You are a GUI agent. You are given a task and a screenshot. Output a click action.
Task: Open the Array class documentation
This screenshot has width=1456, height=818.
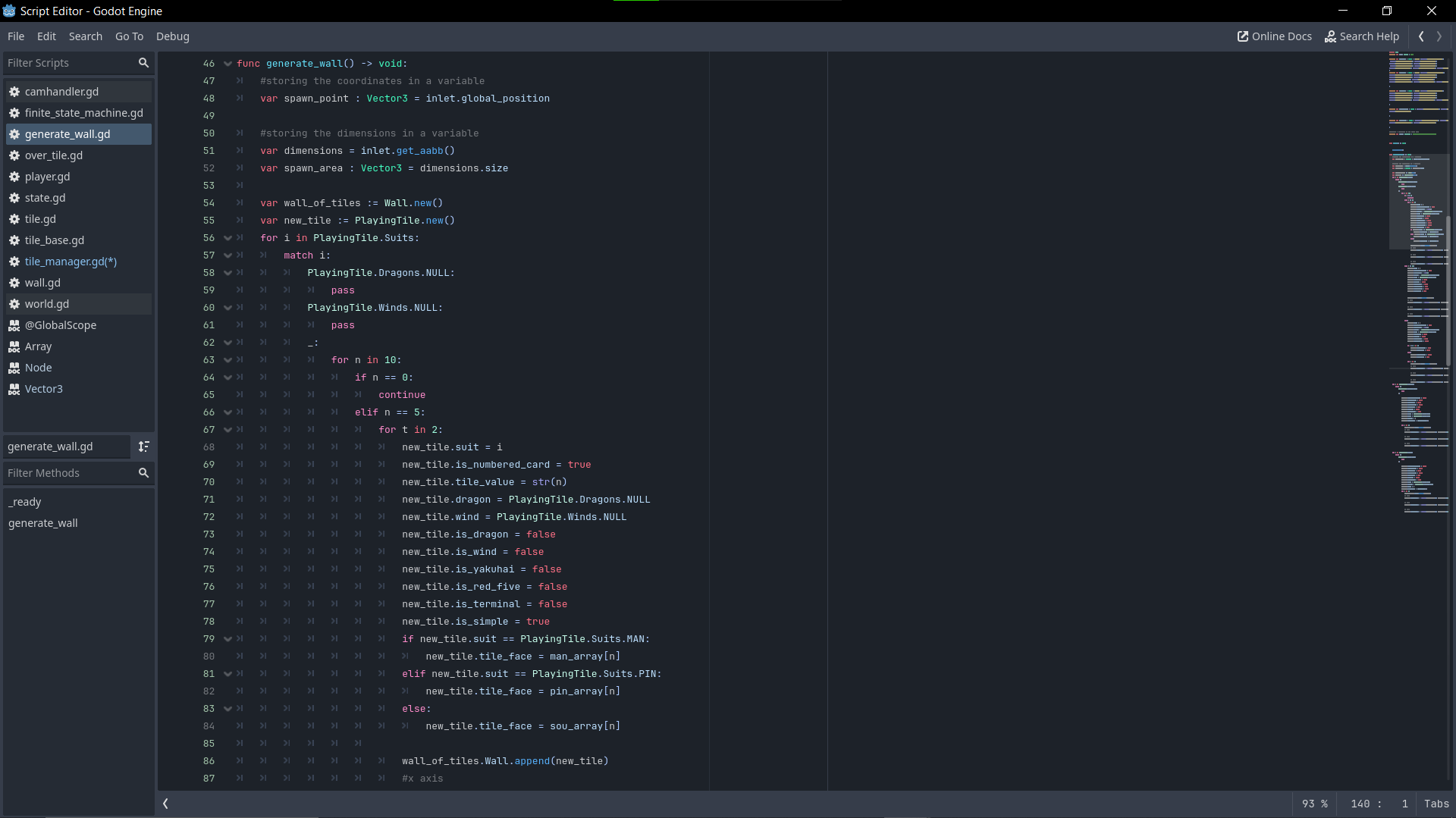[x=38, y=346]
